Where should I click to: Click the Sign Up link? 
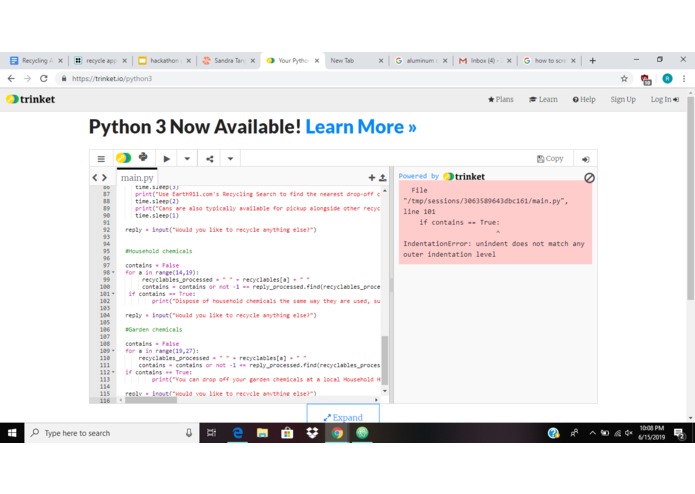pyautogui.click(x=623, y=99)
